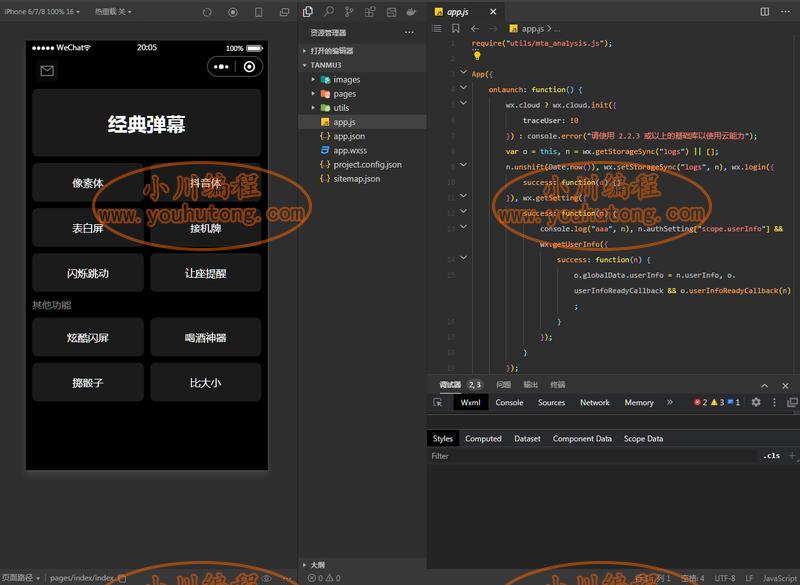Open the editor more actions ellipsis

785,12
